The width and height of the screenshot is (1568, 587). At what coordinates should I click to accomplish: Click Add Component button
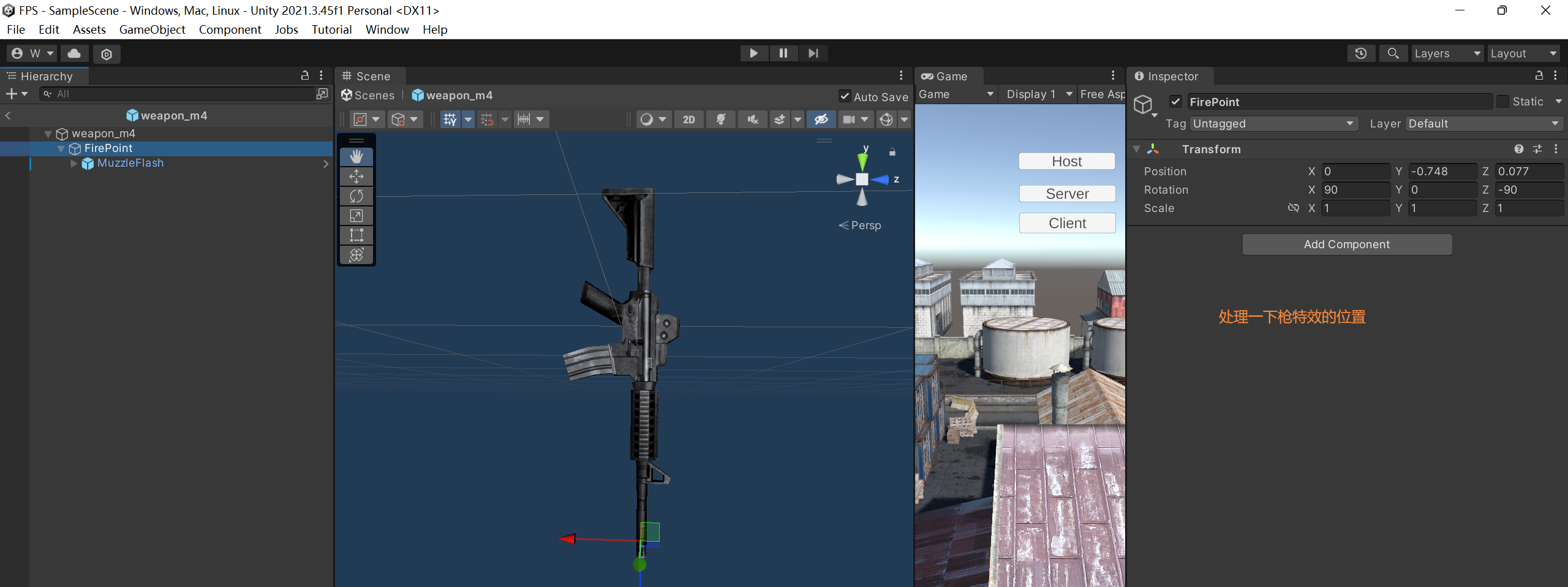[x=1347, y=244]
